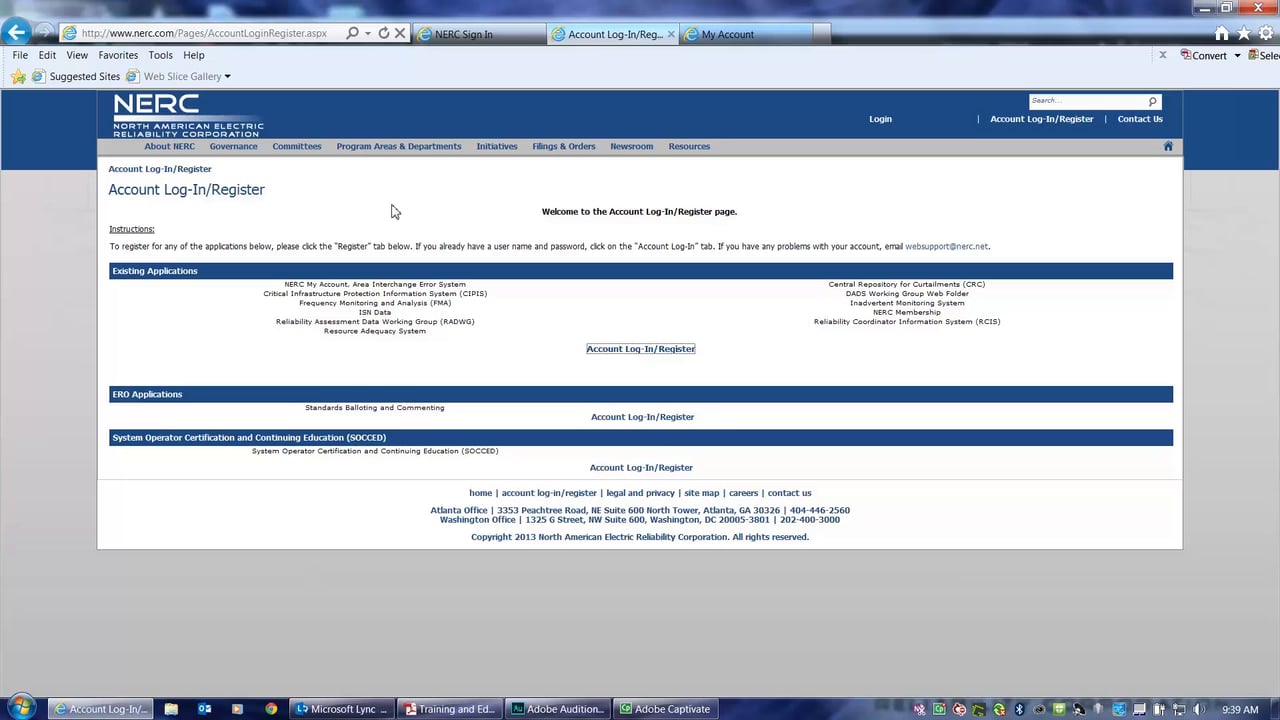Open the View menu
The height and width of the screenshot is (720, 1280).
(77, 55)
